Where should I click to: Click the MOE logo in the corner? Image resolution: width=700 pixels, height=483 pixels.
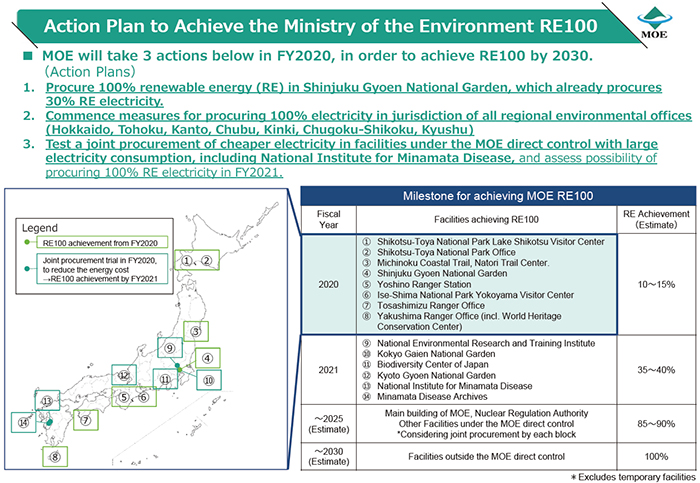(x=654, y=22)
